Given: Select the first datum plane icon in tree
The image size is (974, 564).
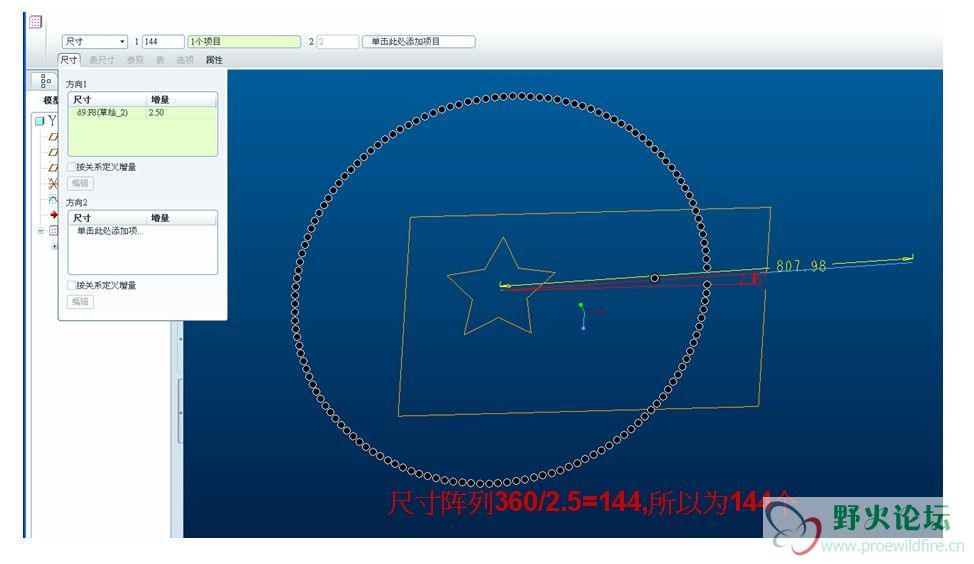Looking at the screenshot, I should 53,137.
